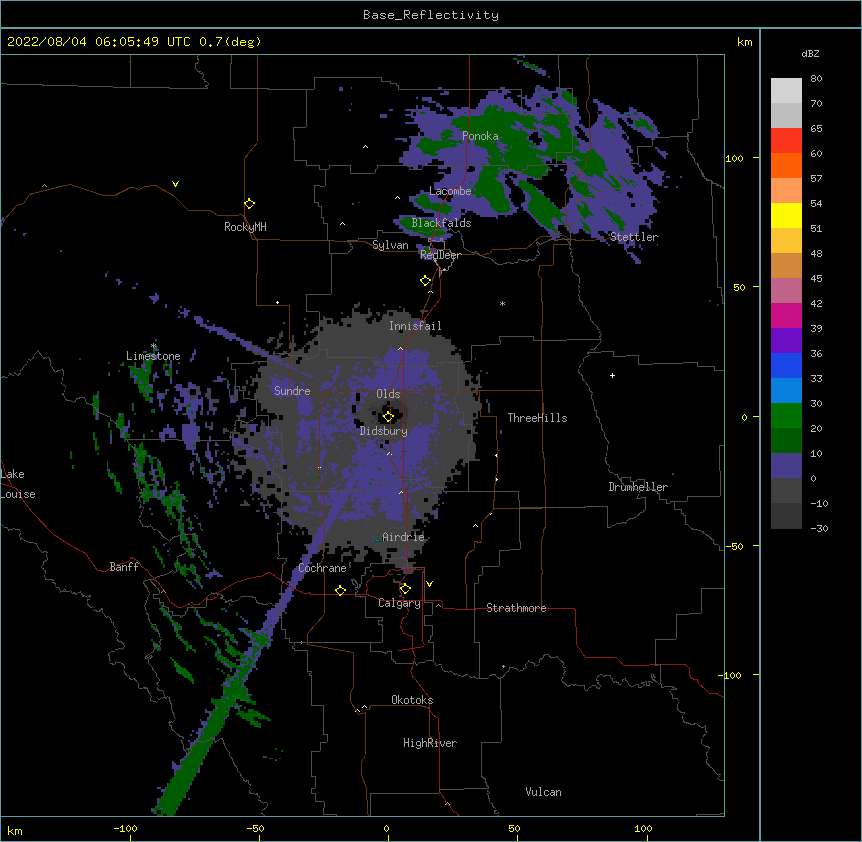Click the Ponoka city label

point(480,136)
